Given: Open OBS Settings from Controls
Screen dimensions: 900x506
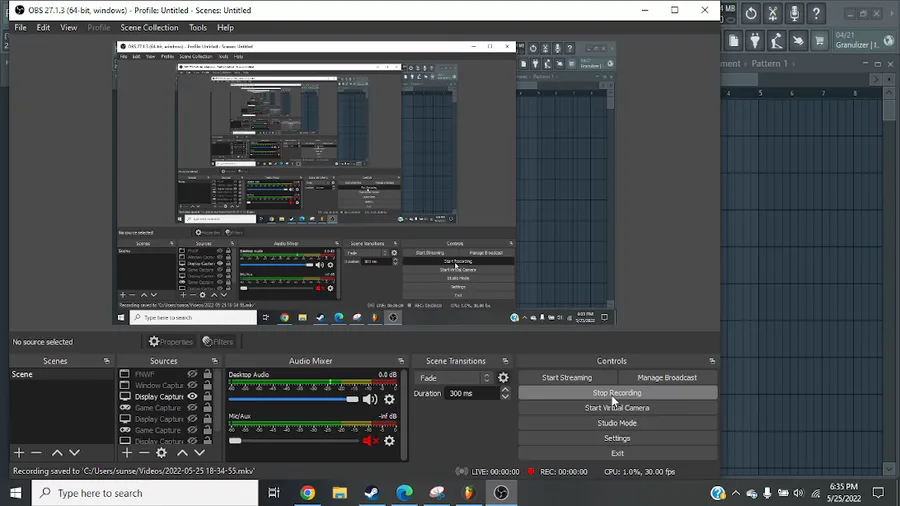Looking at the screenshot, I should (618, 438).
